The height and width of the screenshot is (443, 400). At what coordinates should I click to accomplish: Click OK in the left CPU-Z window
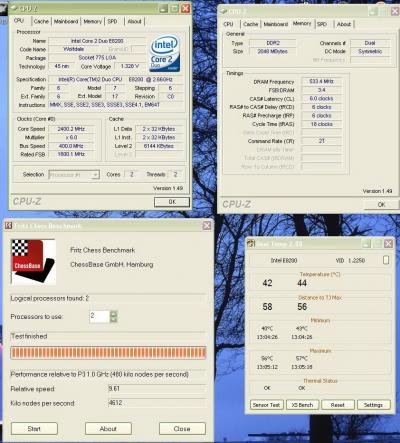pyautogui.click(x=172, y=202)
